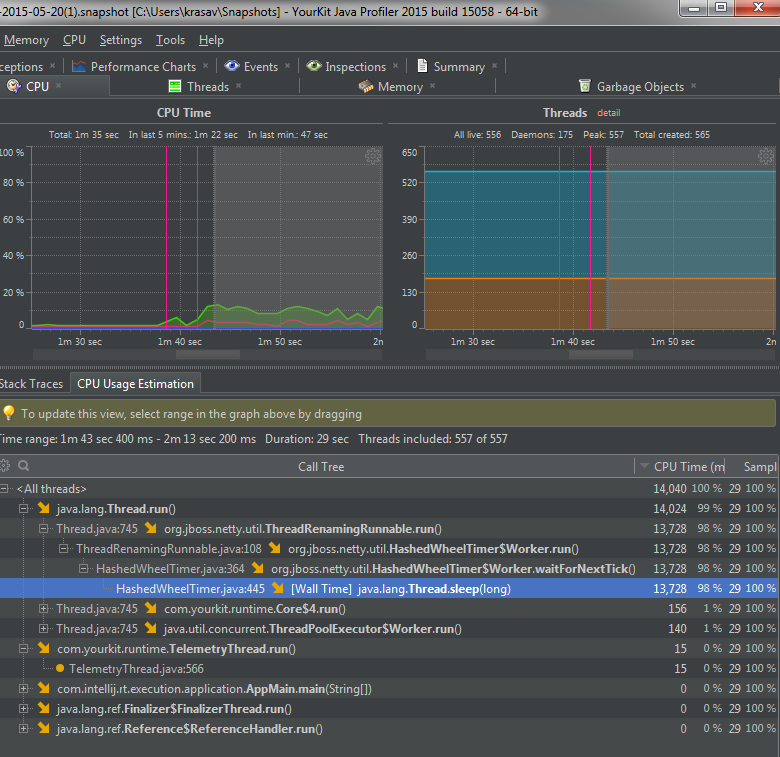Expand the Finalizer$FinalizerThread.run() node
Image resolution: width=780 pixels, height=757 pixels.
(x=23, y=709)
